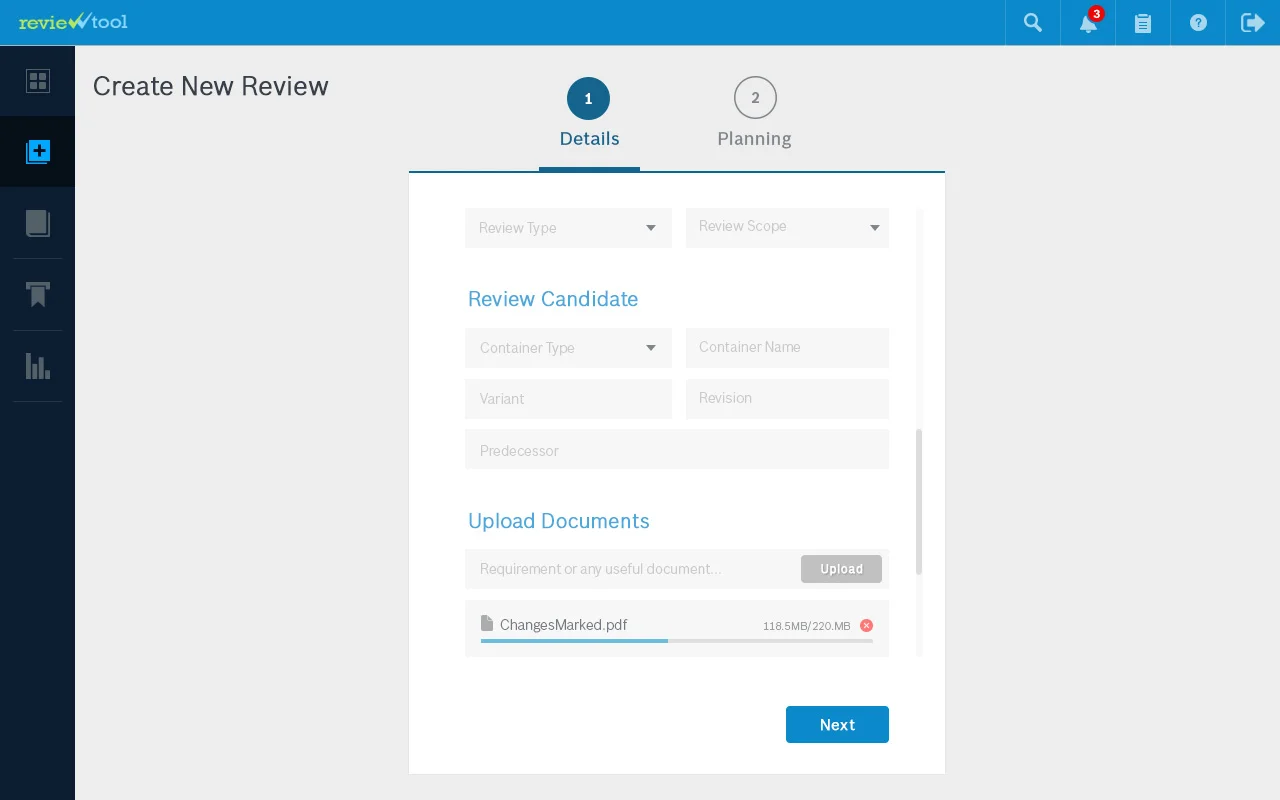The height and width of the screenshot is (800, 1280).
Task: Open the bar chart reports icon
Action: coord(38,366)
